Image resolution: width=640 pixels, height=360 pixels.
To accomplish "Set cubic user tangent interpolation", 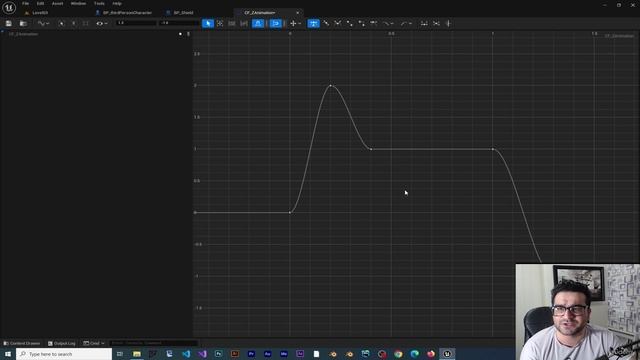I will tap(326, 24).
